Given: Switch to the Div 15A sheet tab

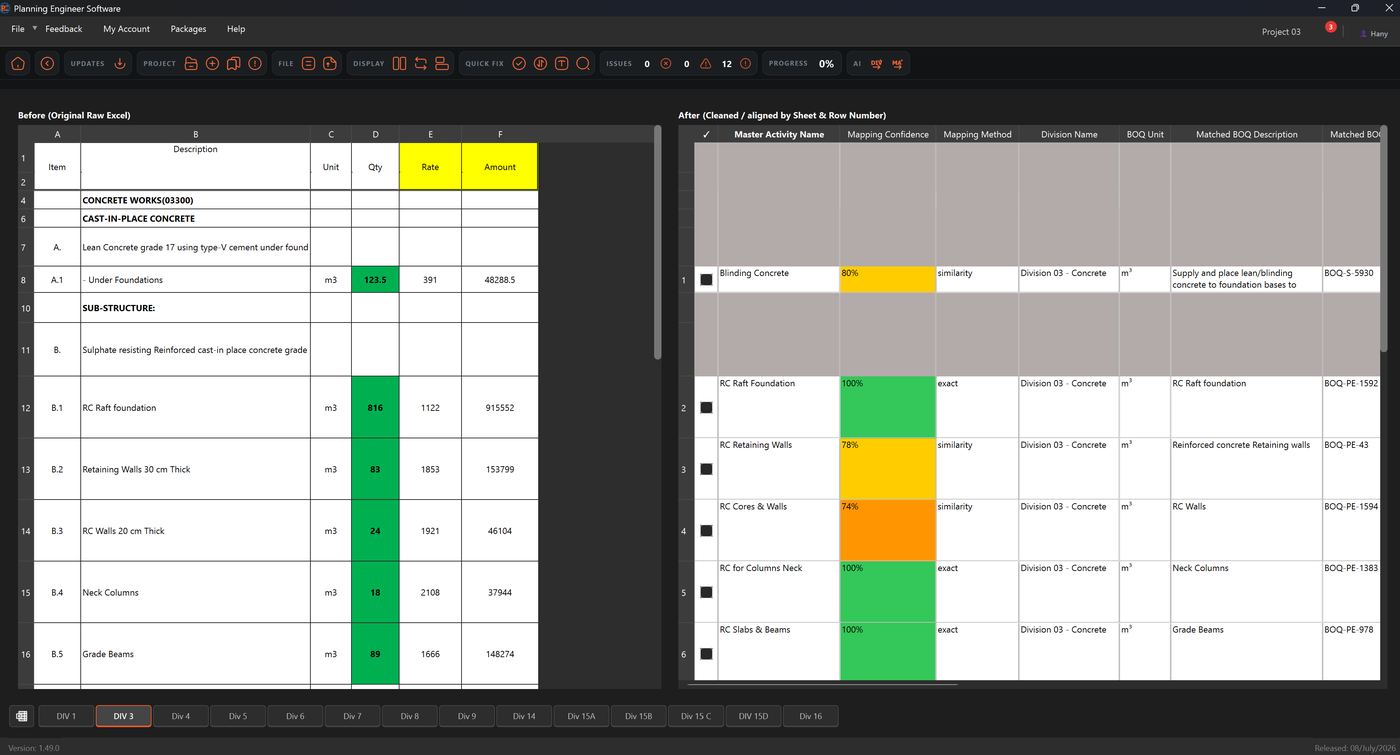Looking at the screenshot, I should 581,716.
